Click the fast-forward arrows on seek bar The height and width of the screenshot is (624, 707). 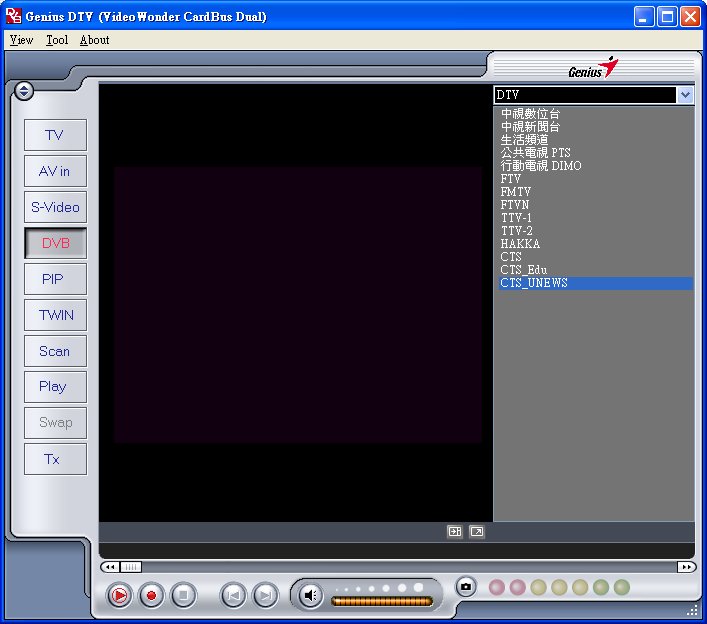686,567
